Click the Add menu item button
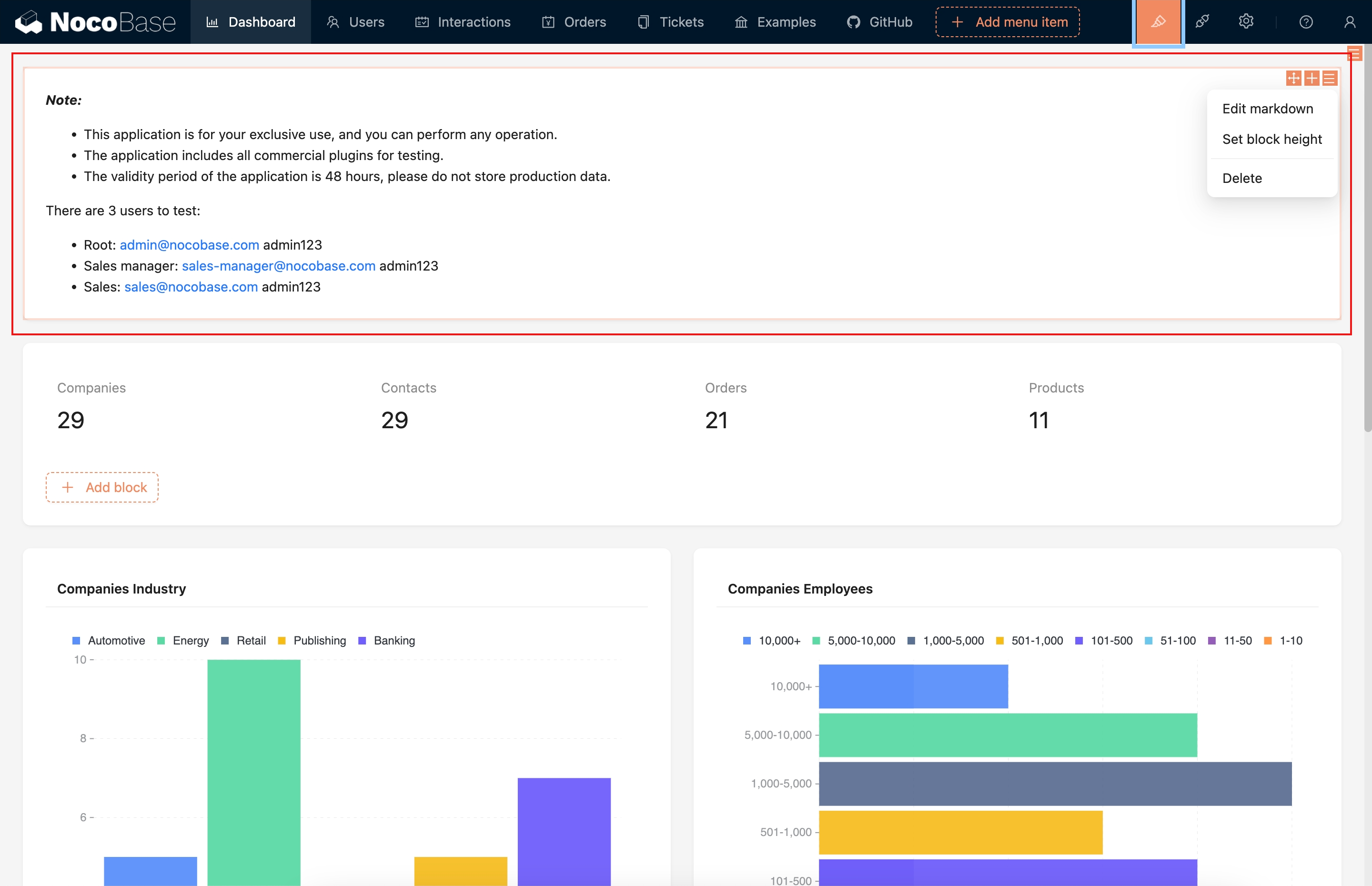Viewport: 1372px width, 886px height. 1007,22
